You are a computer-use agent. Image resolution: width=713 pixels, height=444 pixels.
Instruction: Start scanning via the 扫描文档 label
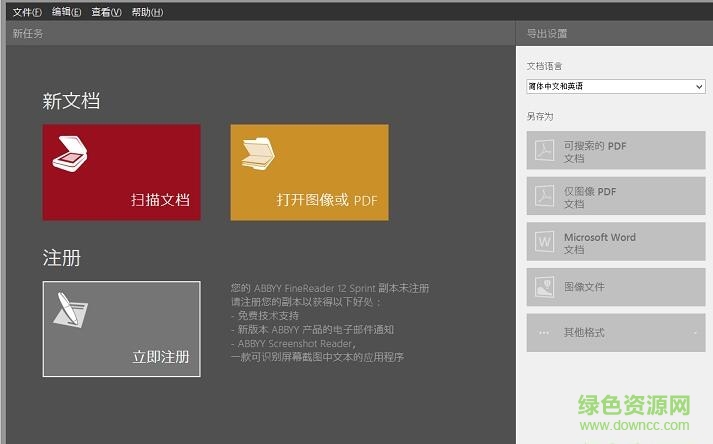[160, 200]
